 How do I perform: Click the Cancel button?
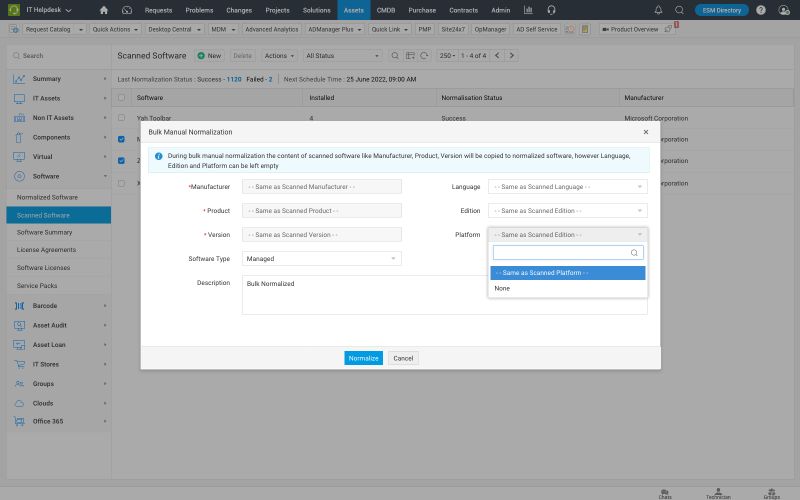coord(403,358)
